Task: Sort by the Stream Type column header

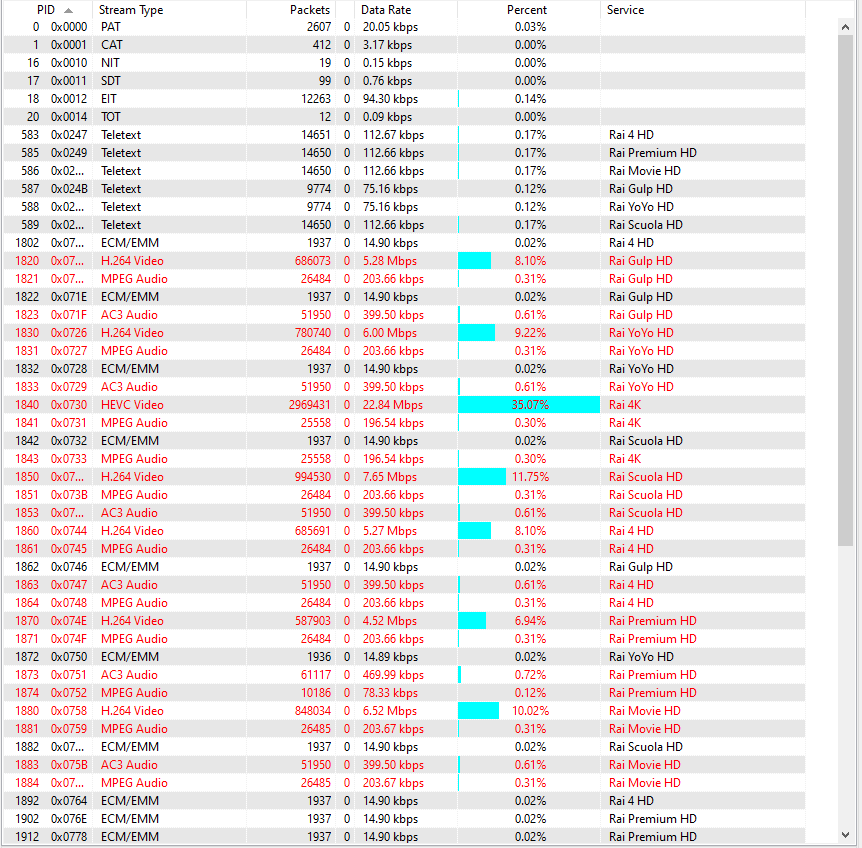Action: click(x=170, y=9)
